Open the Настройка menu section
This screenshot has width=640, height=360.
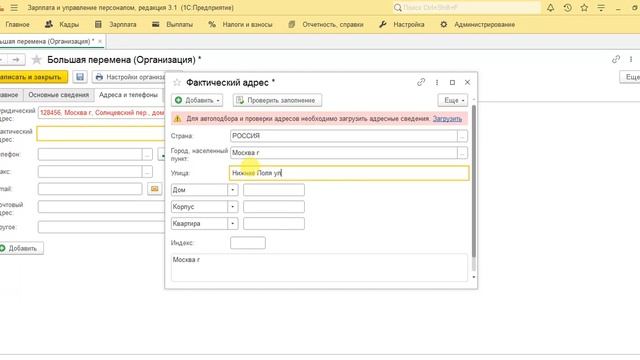click(402, 24)
